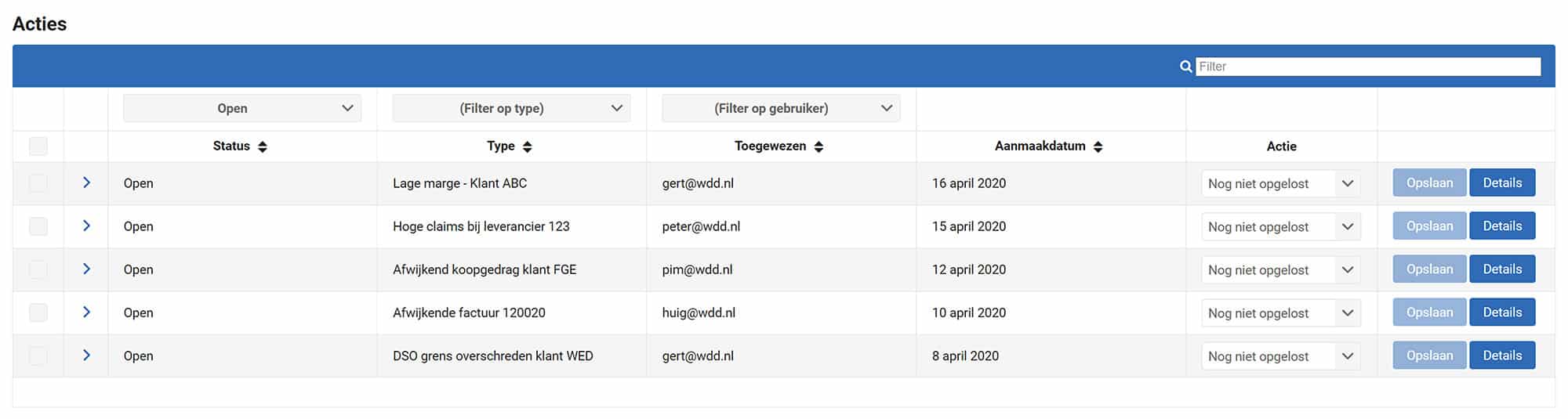Open the Filter op type dropdown
The height and width of the screenshot is (419, 1568).
tap(511, 108)
